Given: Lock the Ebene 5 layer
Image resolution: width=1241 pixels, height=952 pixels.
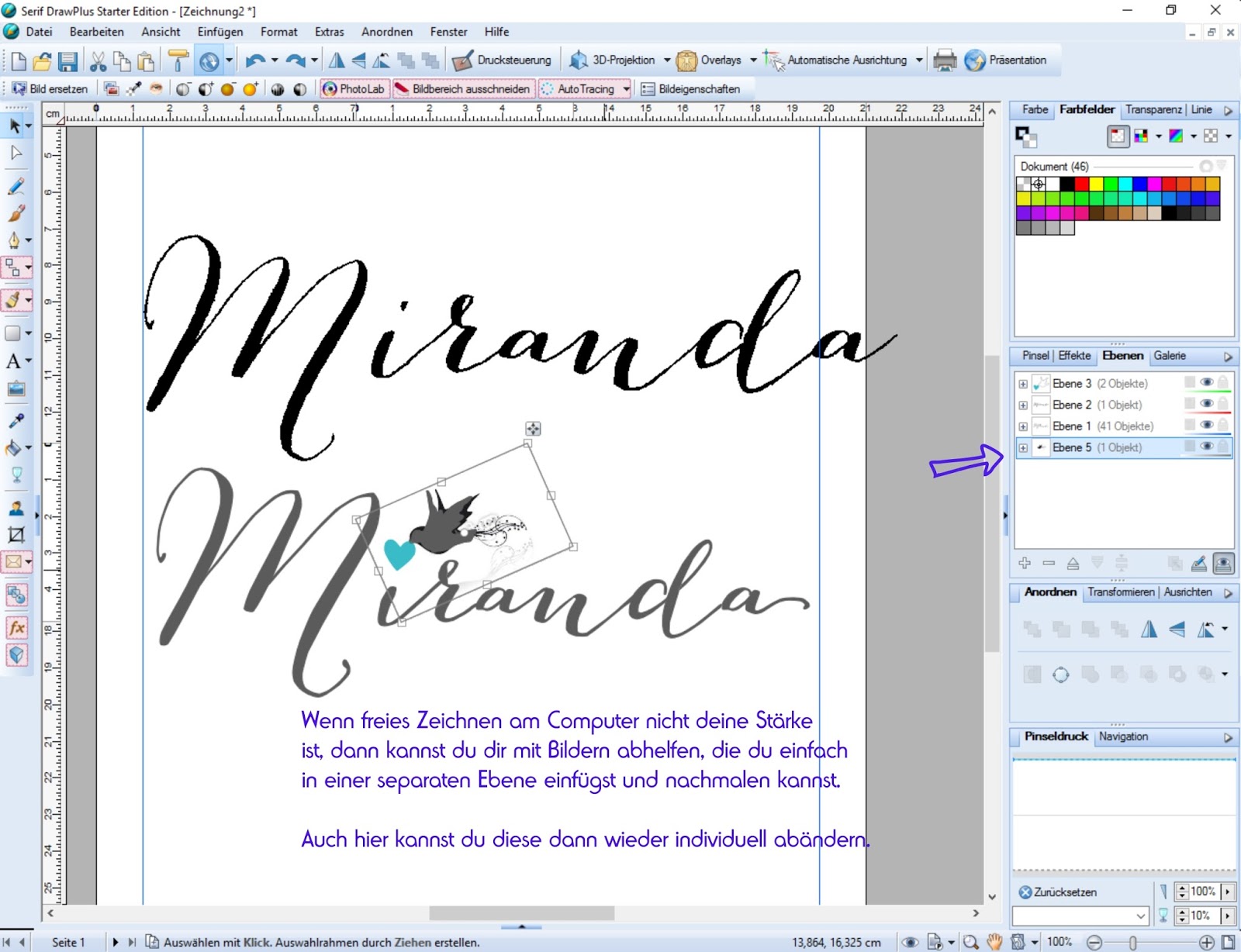Looking at the screenshot, I should (1223, 447).
